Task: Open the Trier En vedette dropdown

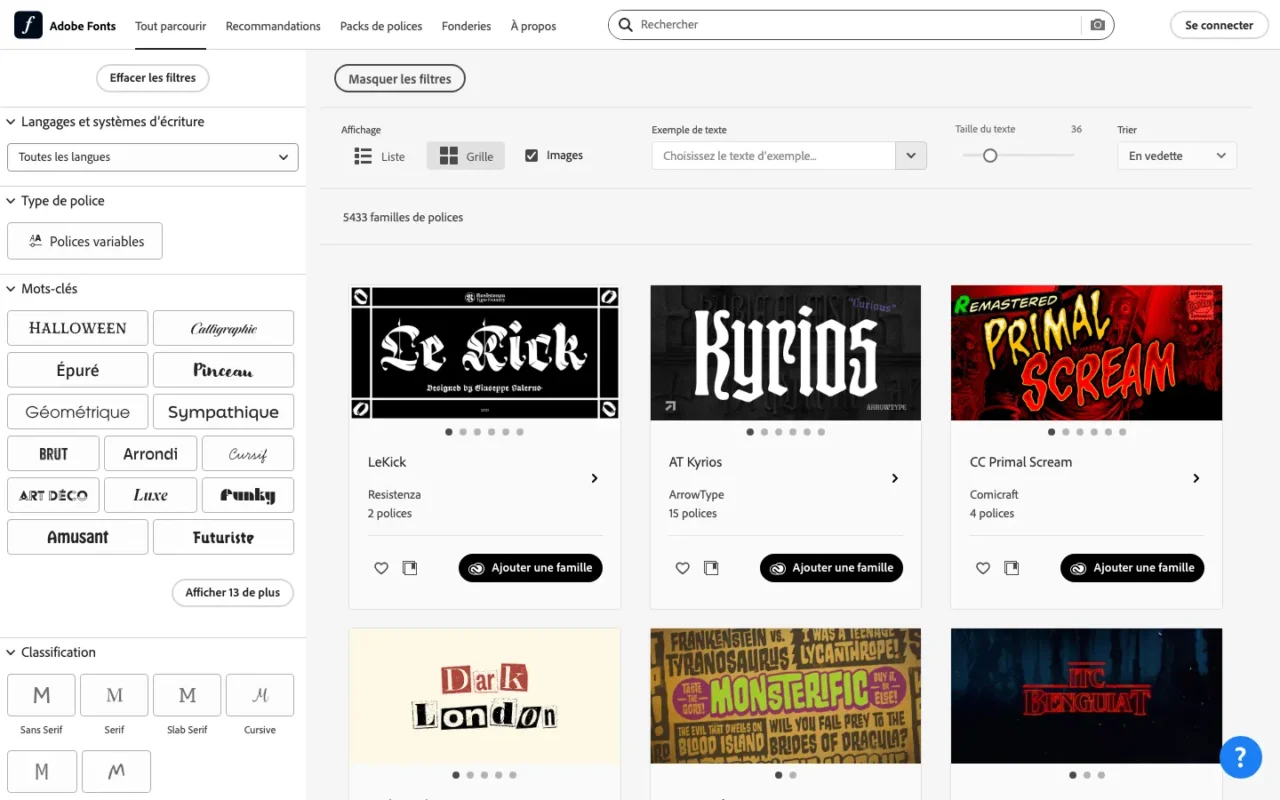Action: point(1177,156)
